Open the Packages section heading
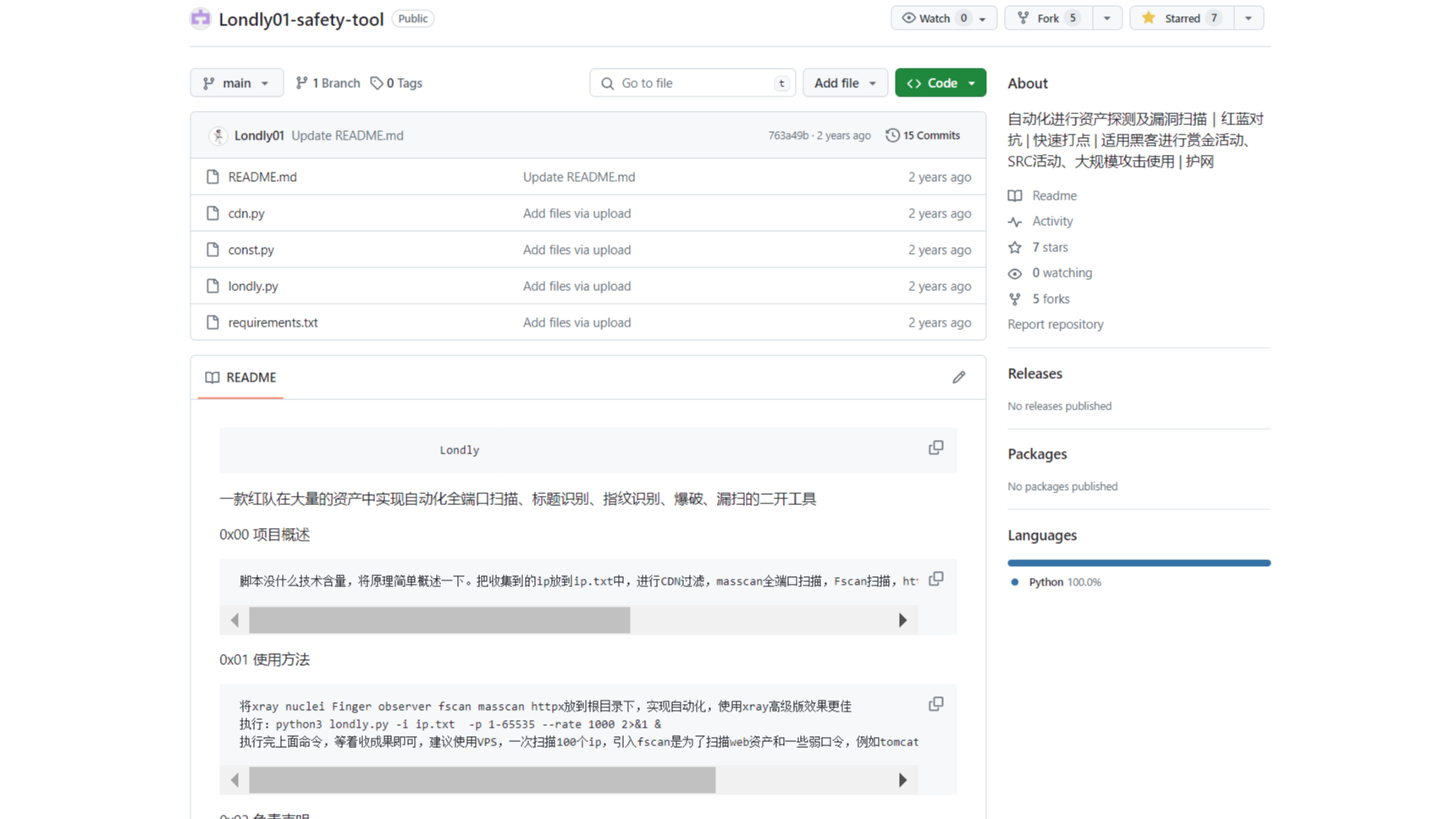Image resolution: width=1456 pixels, height=819 pixels. pos(1037,453)
